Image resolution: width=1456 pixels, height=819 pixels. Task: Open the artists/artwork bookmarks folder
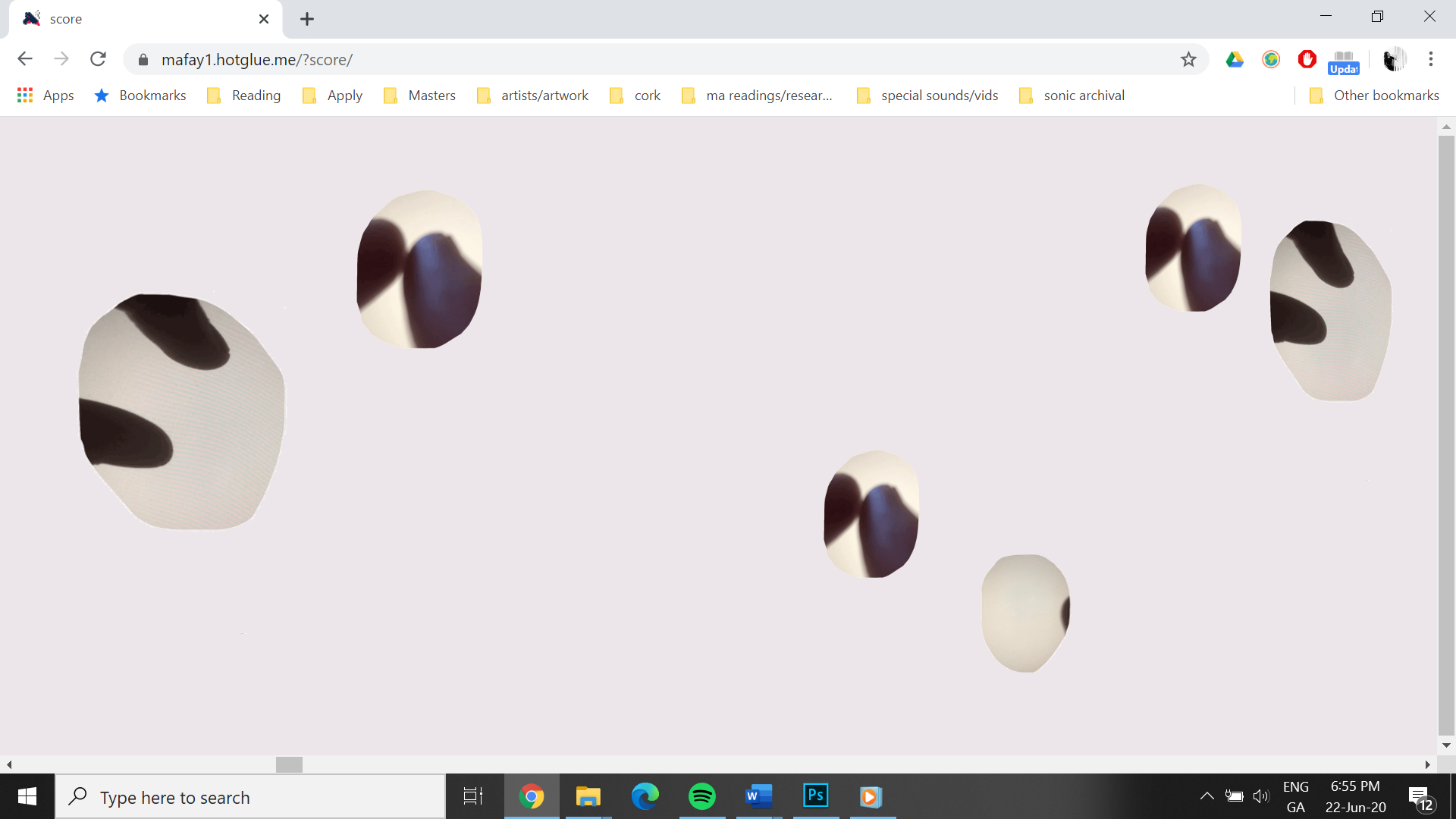point(532,96)
